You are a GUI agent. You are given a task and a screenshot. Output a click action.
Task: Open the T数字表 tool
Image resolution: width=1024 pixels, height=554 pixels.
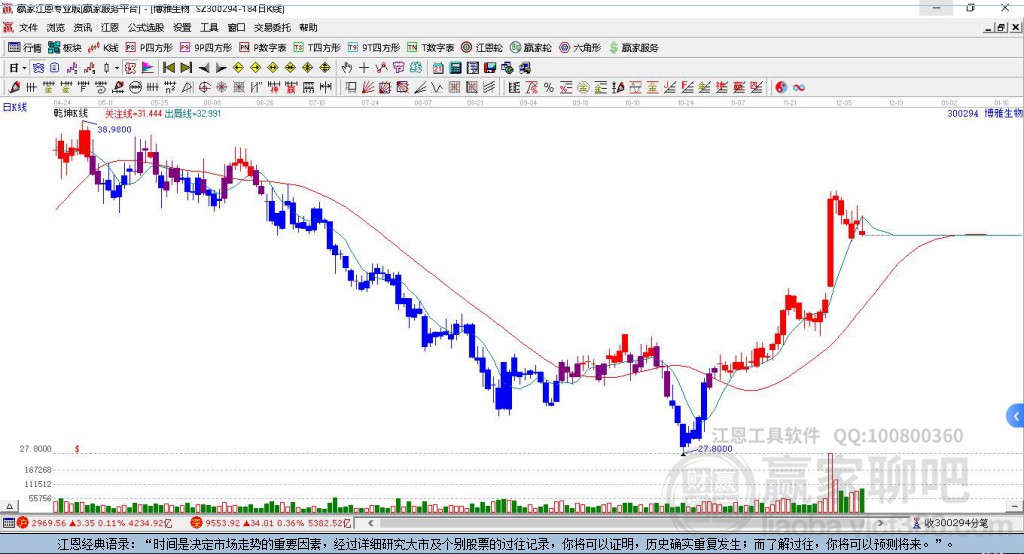pyautogui.click(x=430, y=48)
